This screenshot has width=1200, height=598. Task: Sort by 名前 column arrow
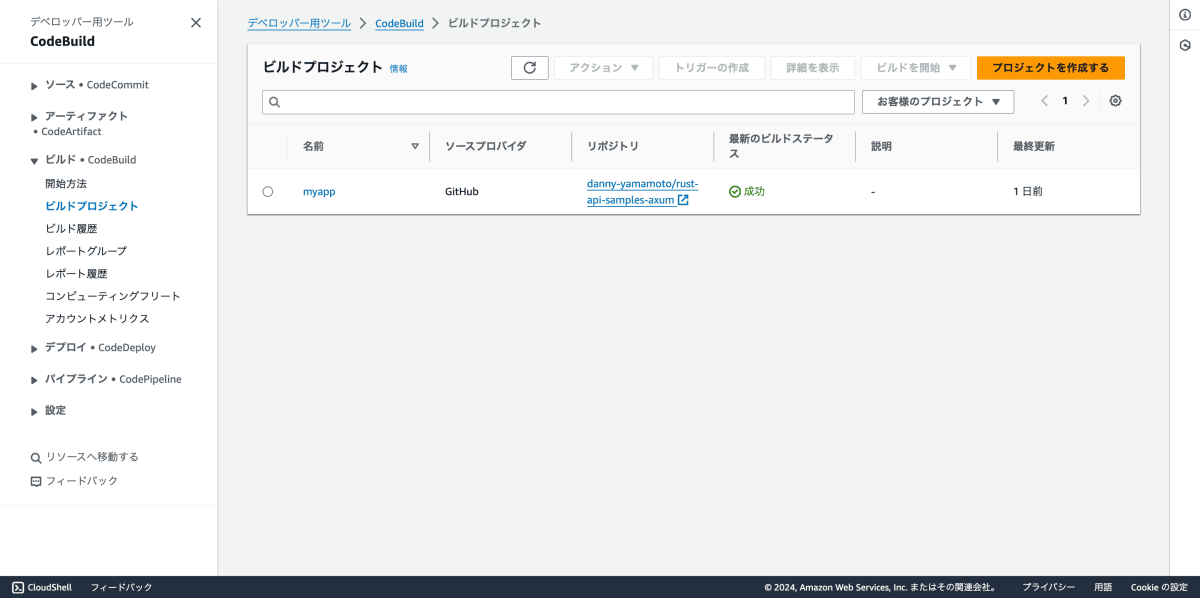pyautogui.click(x=415, y=146)
